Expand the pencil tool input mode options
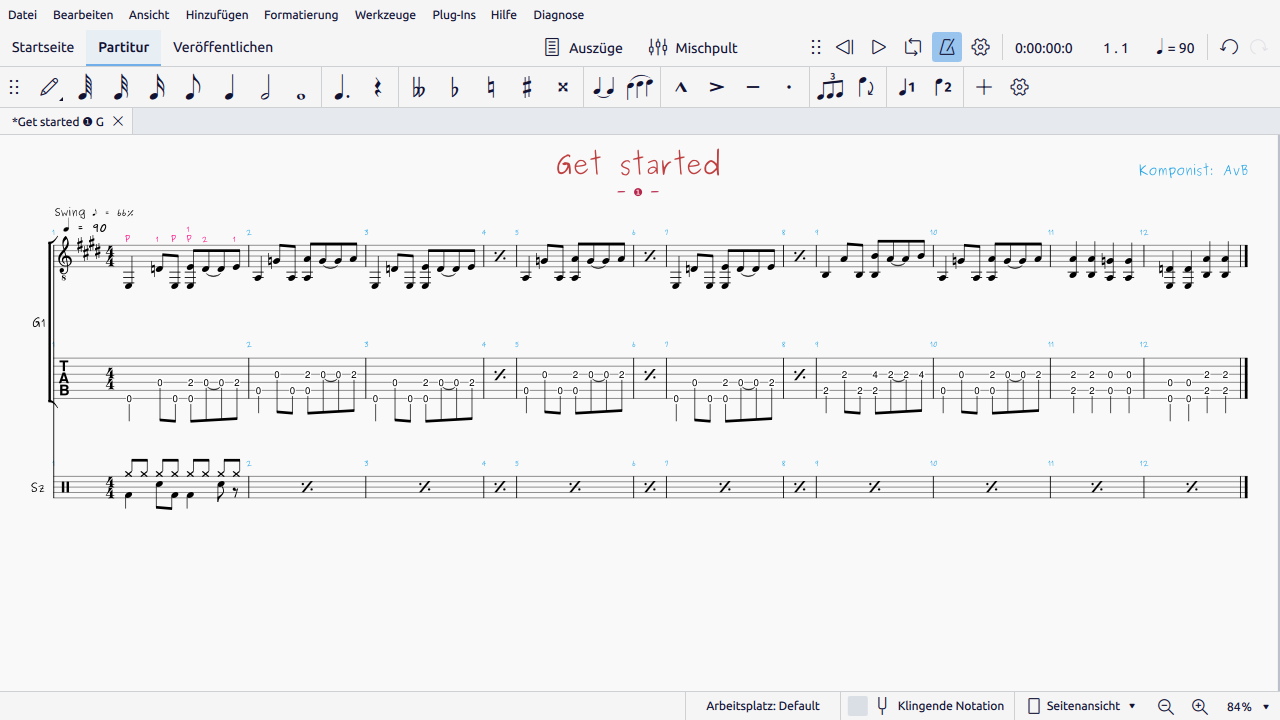This screenshot has height=720, width=1280. [62, 98]
